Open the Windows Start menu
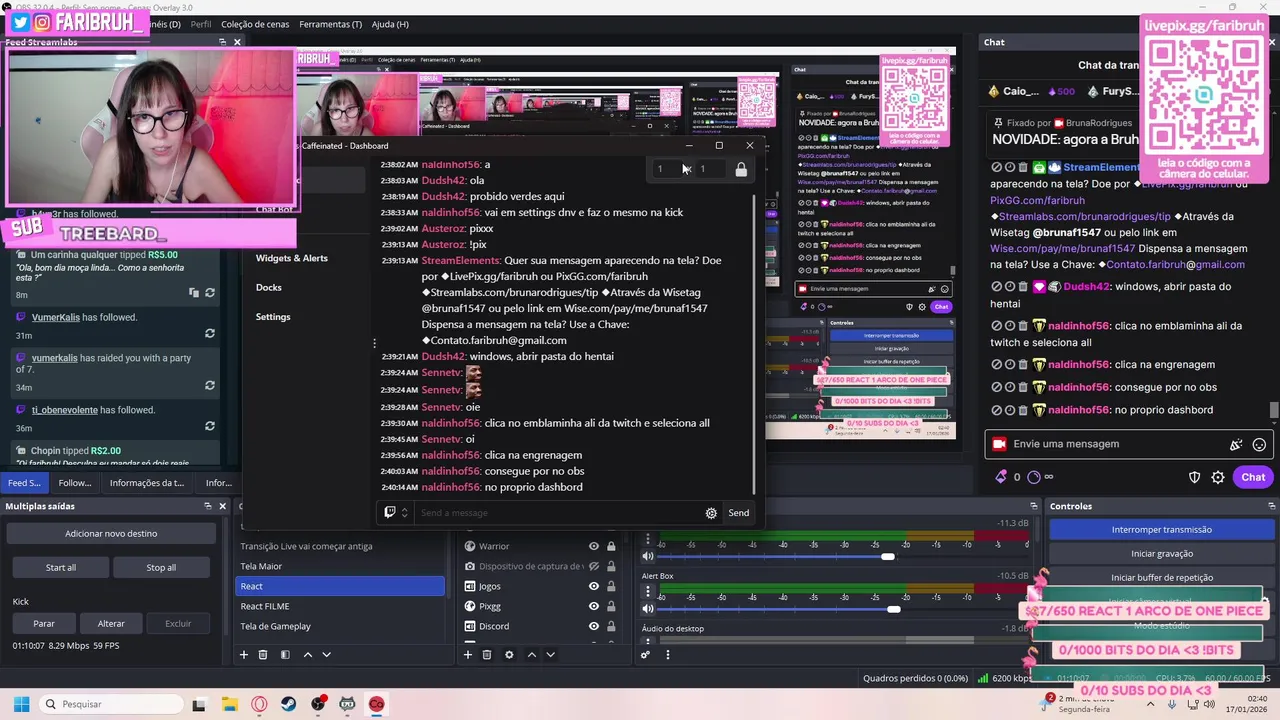The height and width of the screenshot is (720, 1280). click(21, 704)
